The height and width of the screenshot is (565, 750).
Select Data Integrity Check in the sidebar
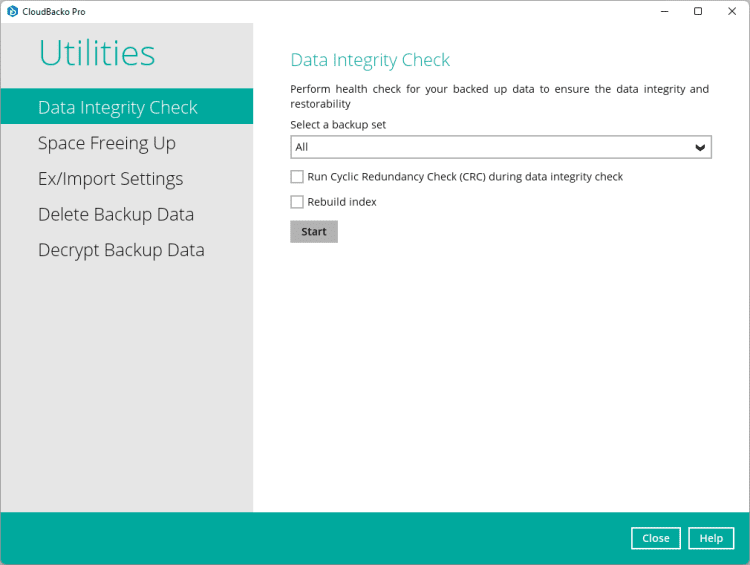point(118,107)
